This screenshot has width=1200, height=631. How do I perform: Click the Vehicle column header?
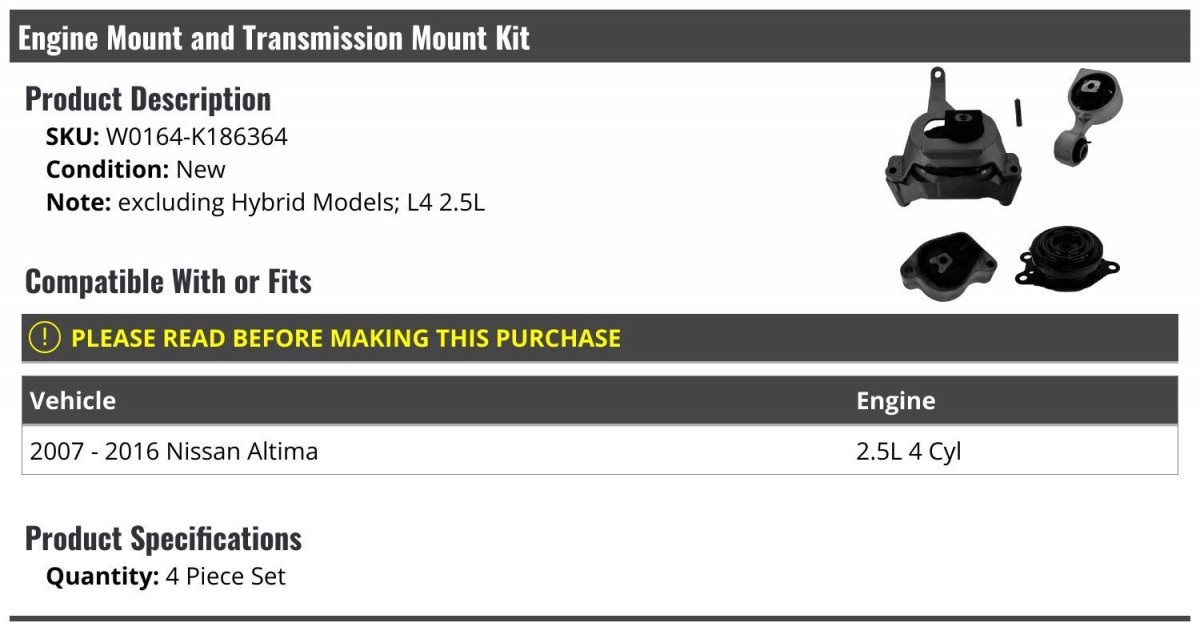tap(73, 401)
